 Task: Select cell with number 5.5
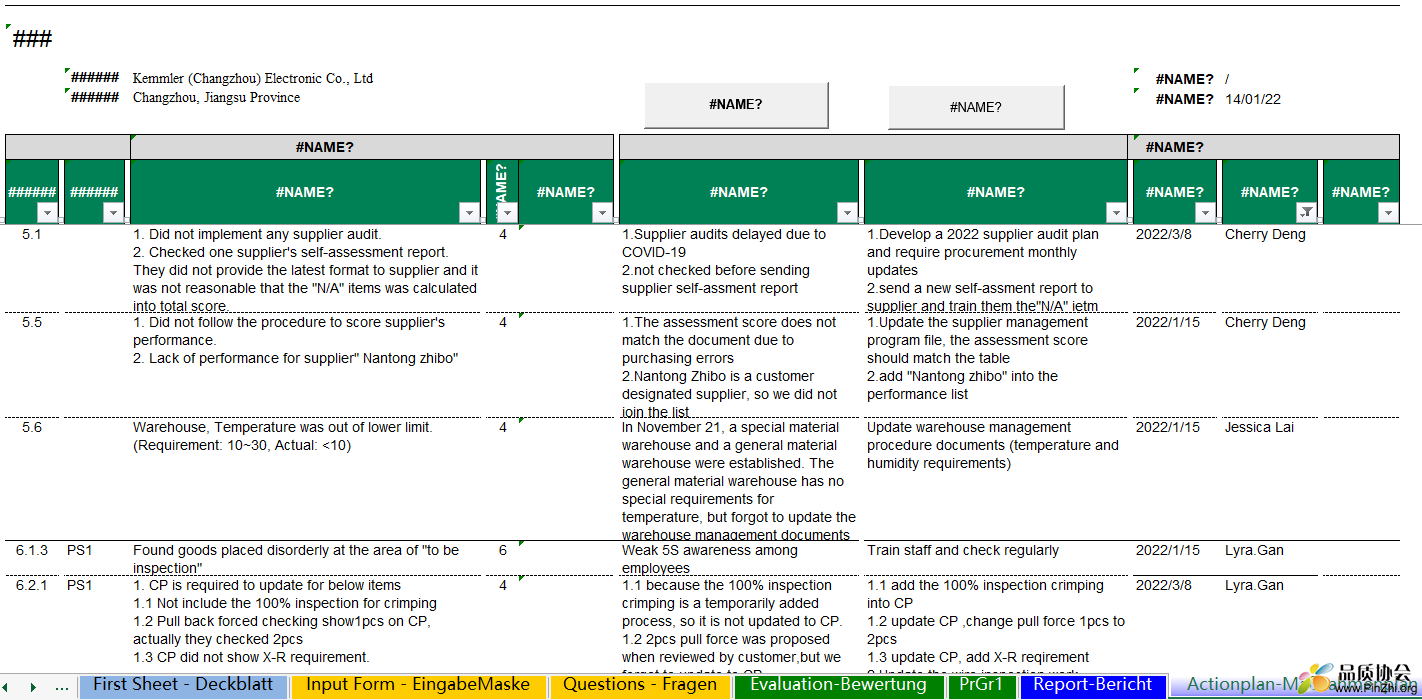click(32, 322)
